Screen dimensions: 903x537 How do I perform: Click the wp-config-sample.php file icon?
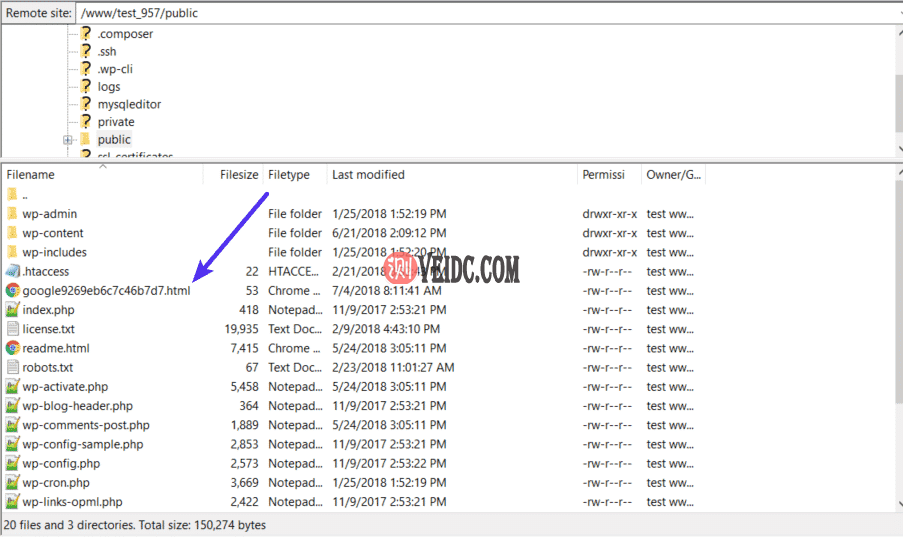click(12, 444)
